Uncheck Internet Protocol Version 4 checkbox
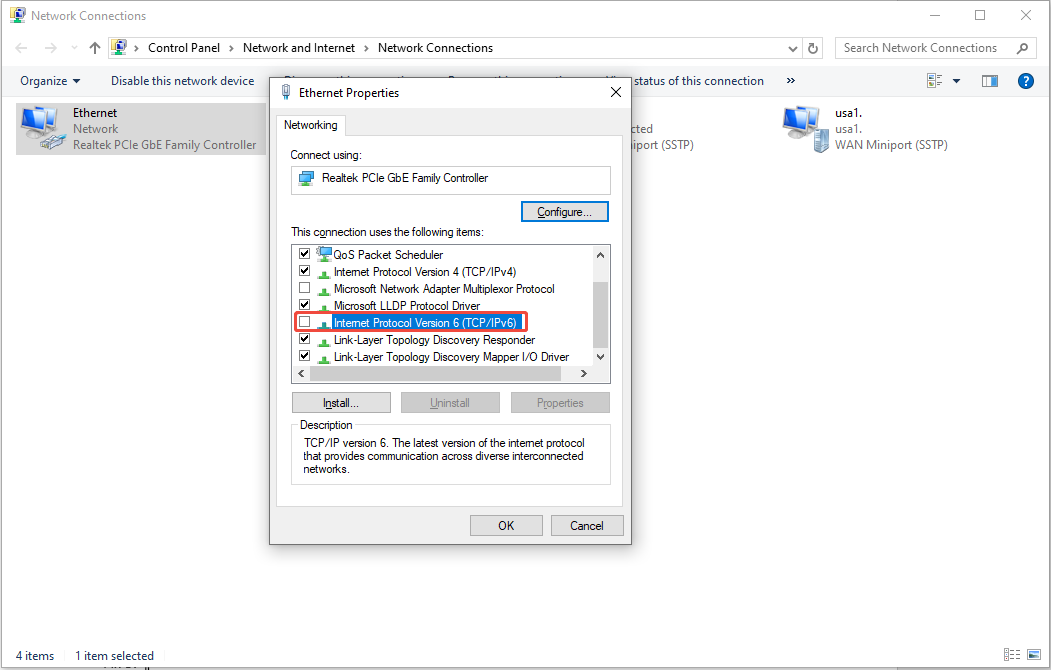 [x=304, y=271]
